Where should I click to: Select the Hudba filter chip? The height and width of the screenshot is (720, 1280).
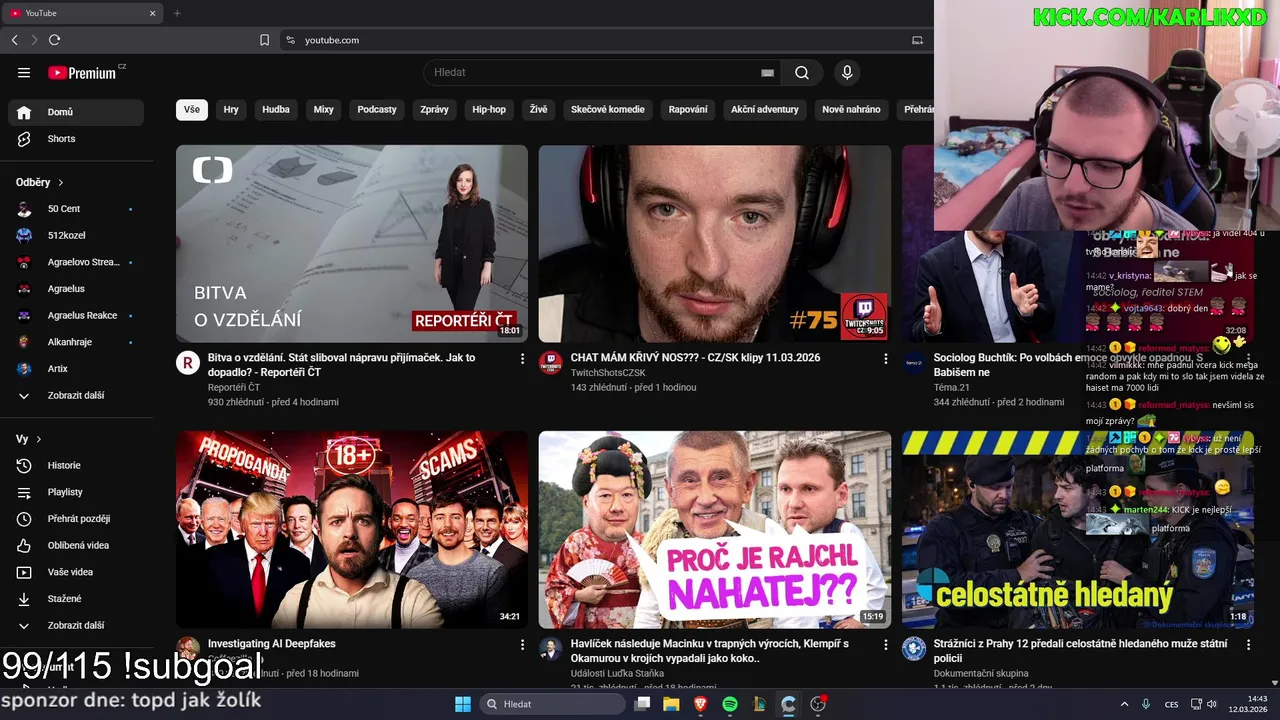276,110
